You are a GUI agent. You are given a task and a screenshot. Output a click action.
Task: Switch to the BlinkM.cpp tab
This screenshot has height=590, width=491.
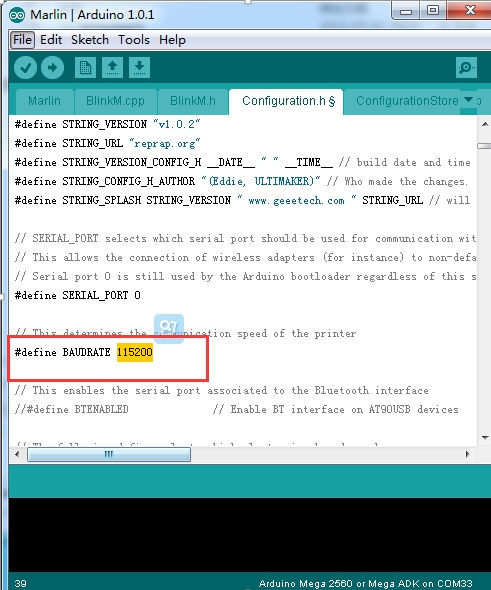[x=115, y=101]
